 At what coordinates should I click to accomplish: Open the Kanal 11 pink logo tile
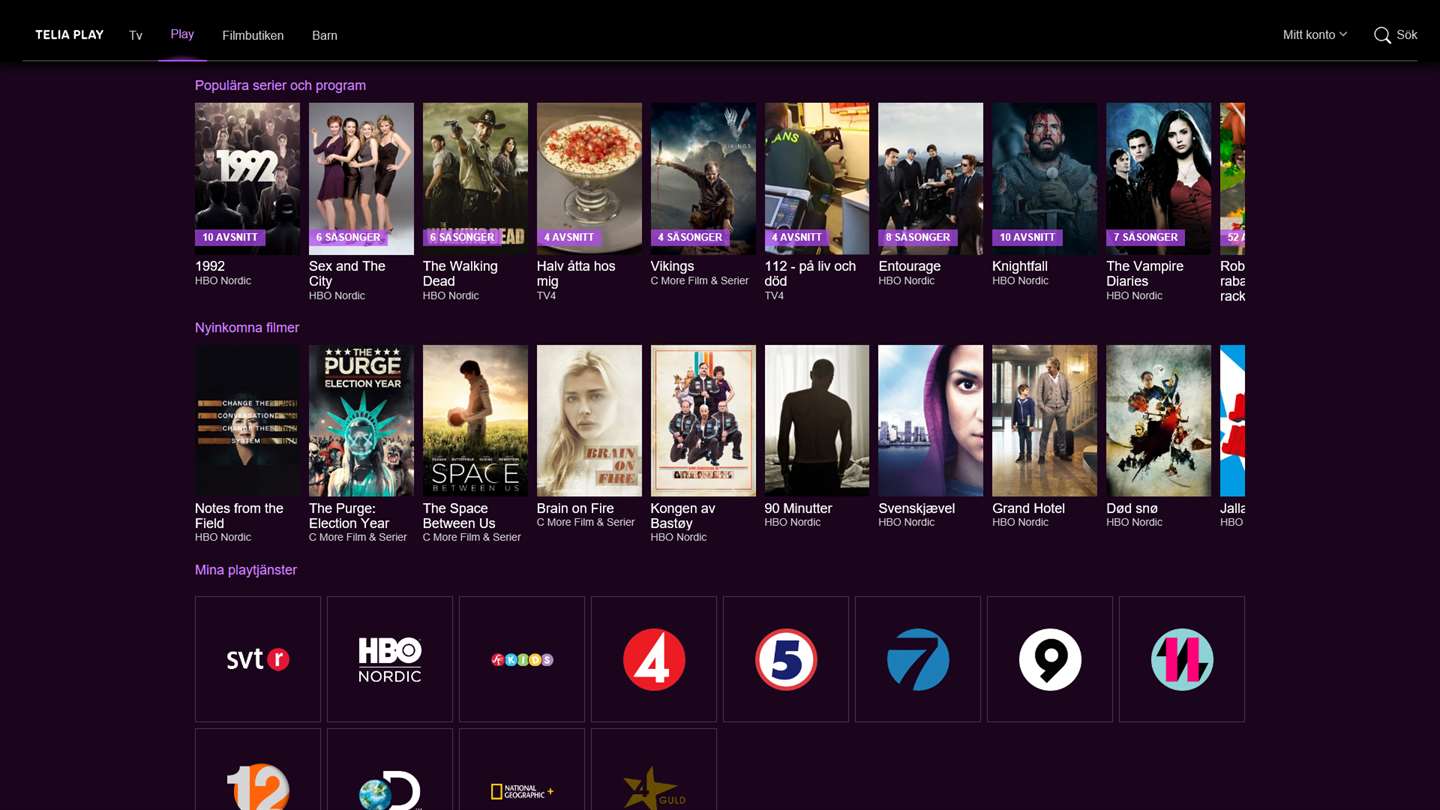click(x=1182, y=659)
